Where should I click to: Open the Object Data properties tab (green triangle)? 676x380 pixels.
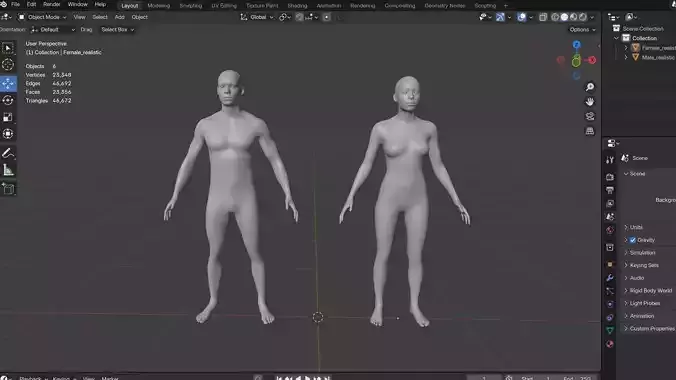(610, 330)
